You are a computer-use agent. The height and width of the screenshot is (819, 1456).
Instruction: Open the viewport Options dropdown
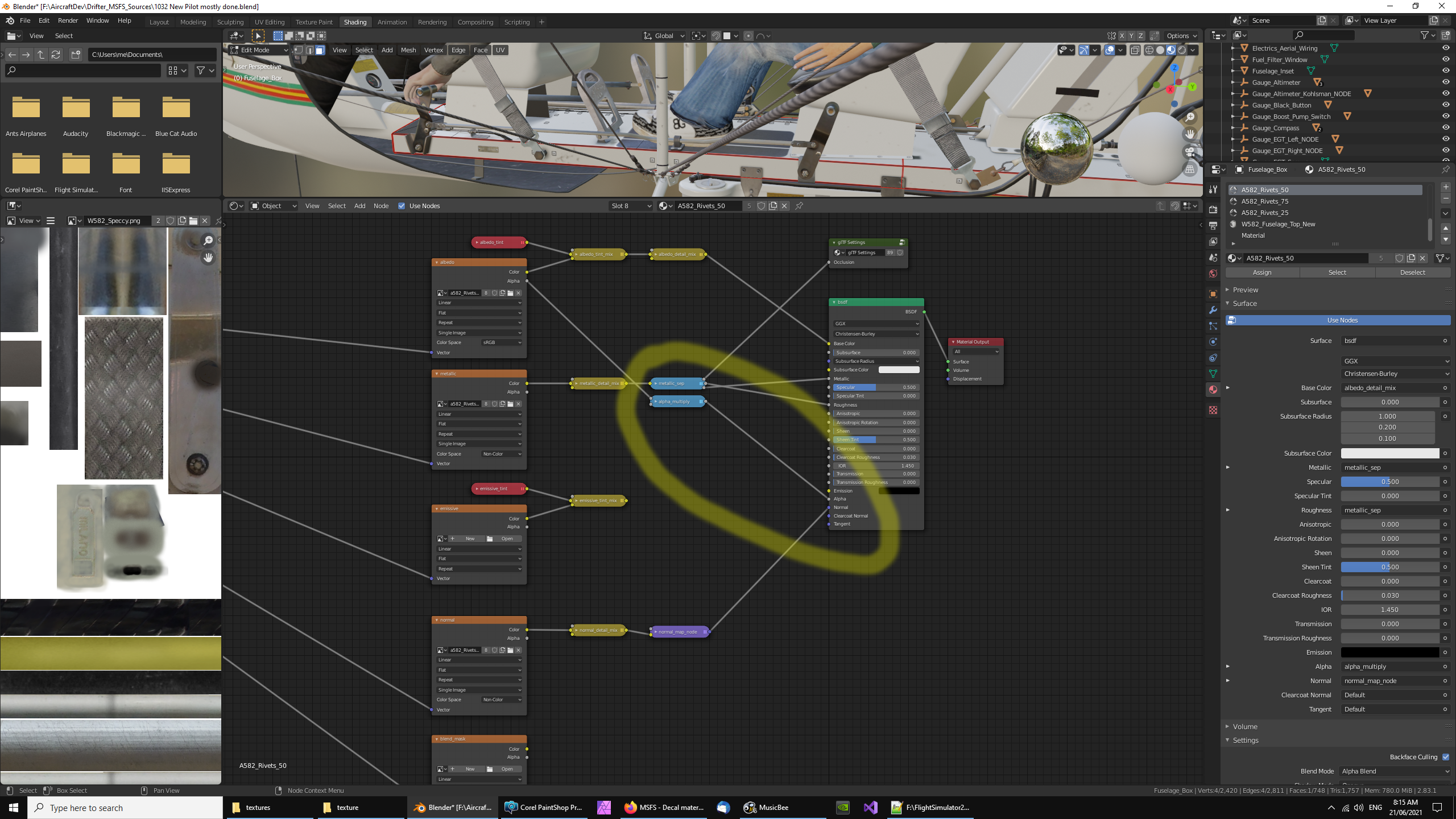1181,36
